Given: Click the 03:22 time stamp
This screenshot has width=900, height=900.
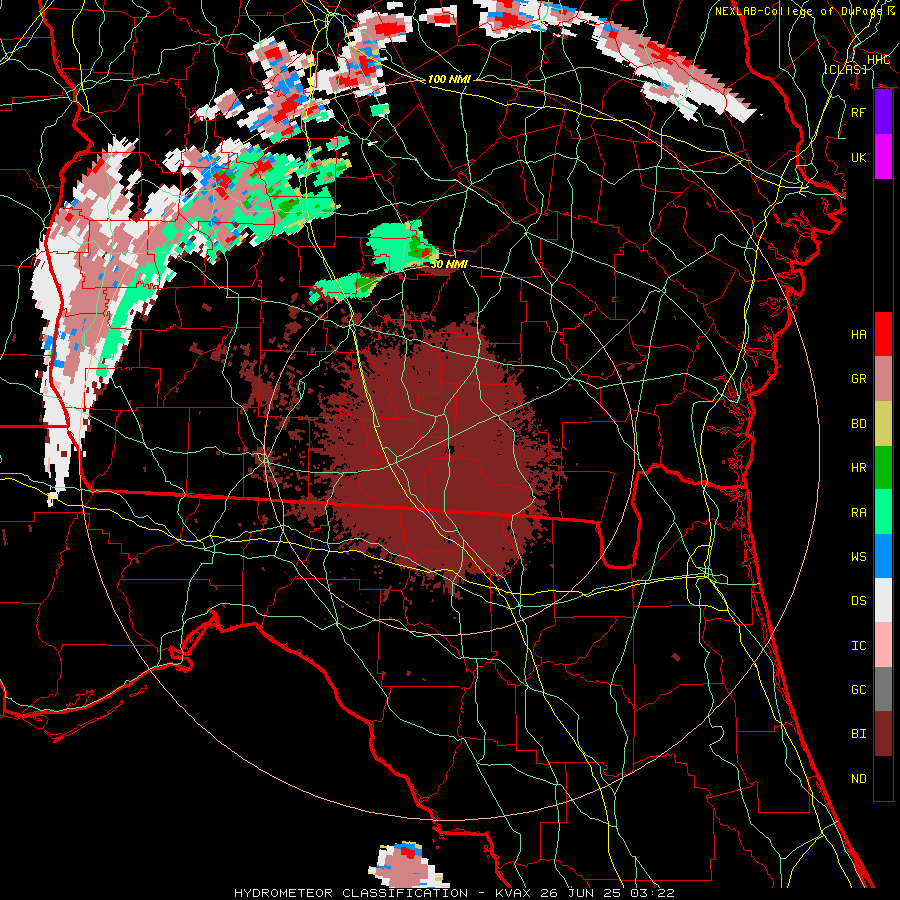Looking at the screenshot, I should [651, 893].
